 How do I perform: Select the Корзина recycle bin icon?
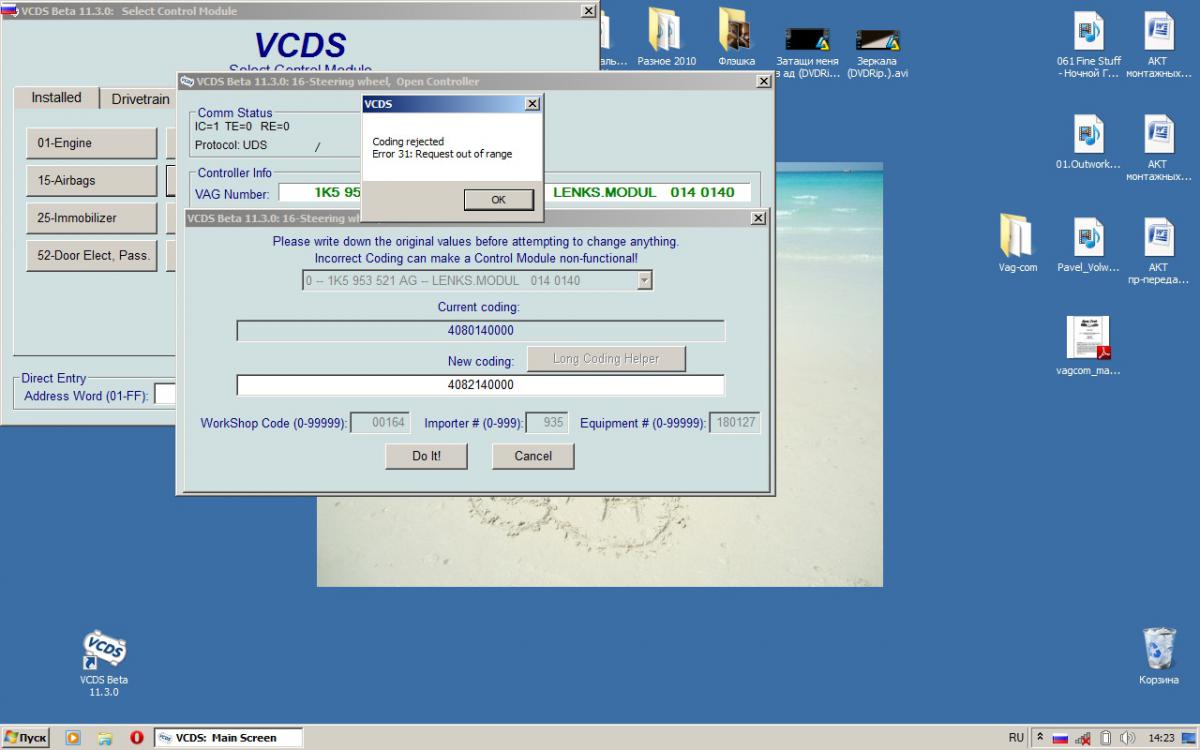click(x=1159, y=656)
